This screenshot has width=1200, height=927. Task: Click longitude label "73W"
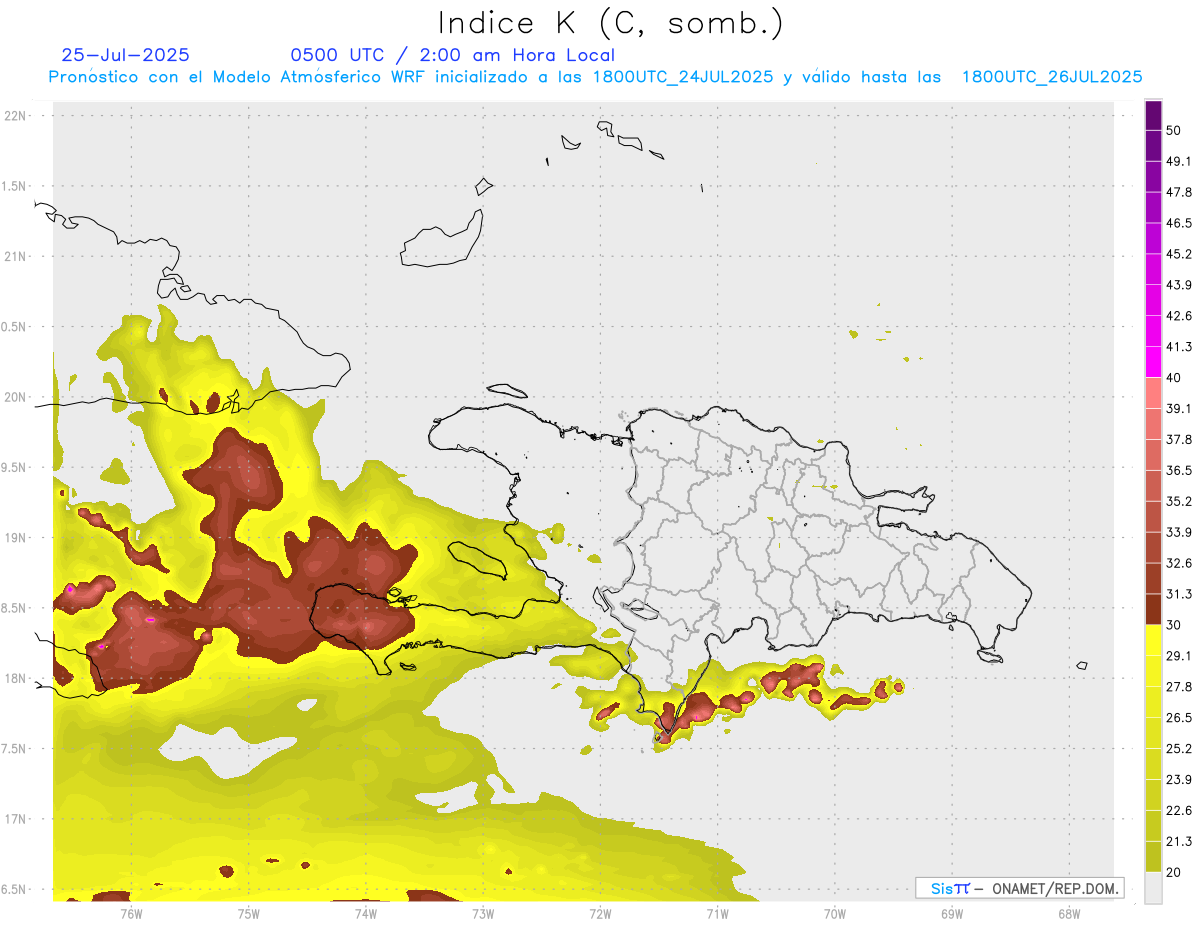click(x=483, y=913)
